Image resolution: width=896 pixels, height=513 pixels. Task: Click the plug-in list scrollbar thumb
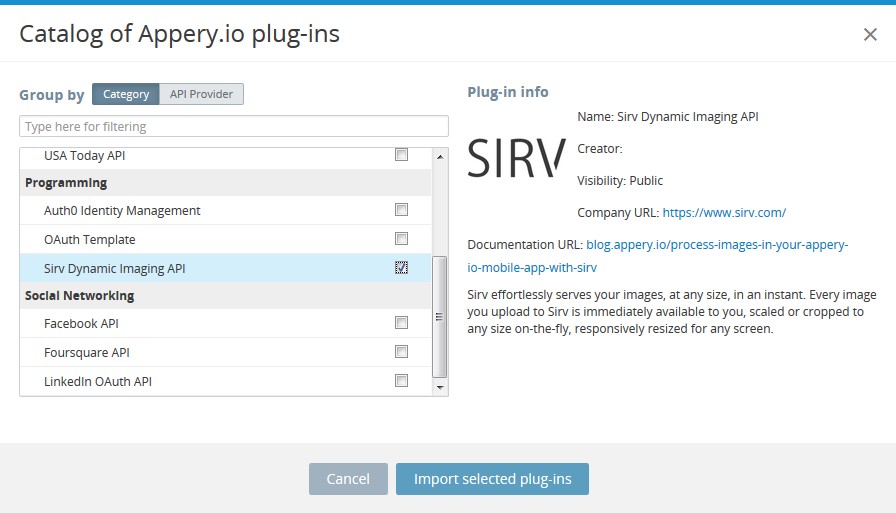coord(439,317)
